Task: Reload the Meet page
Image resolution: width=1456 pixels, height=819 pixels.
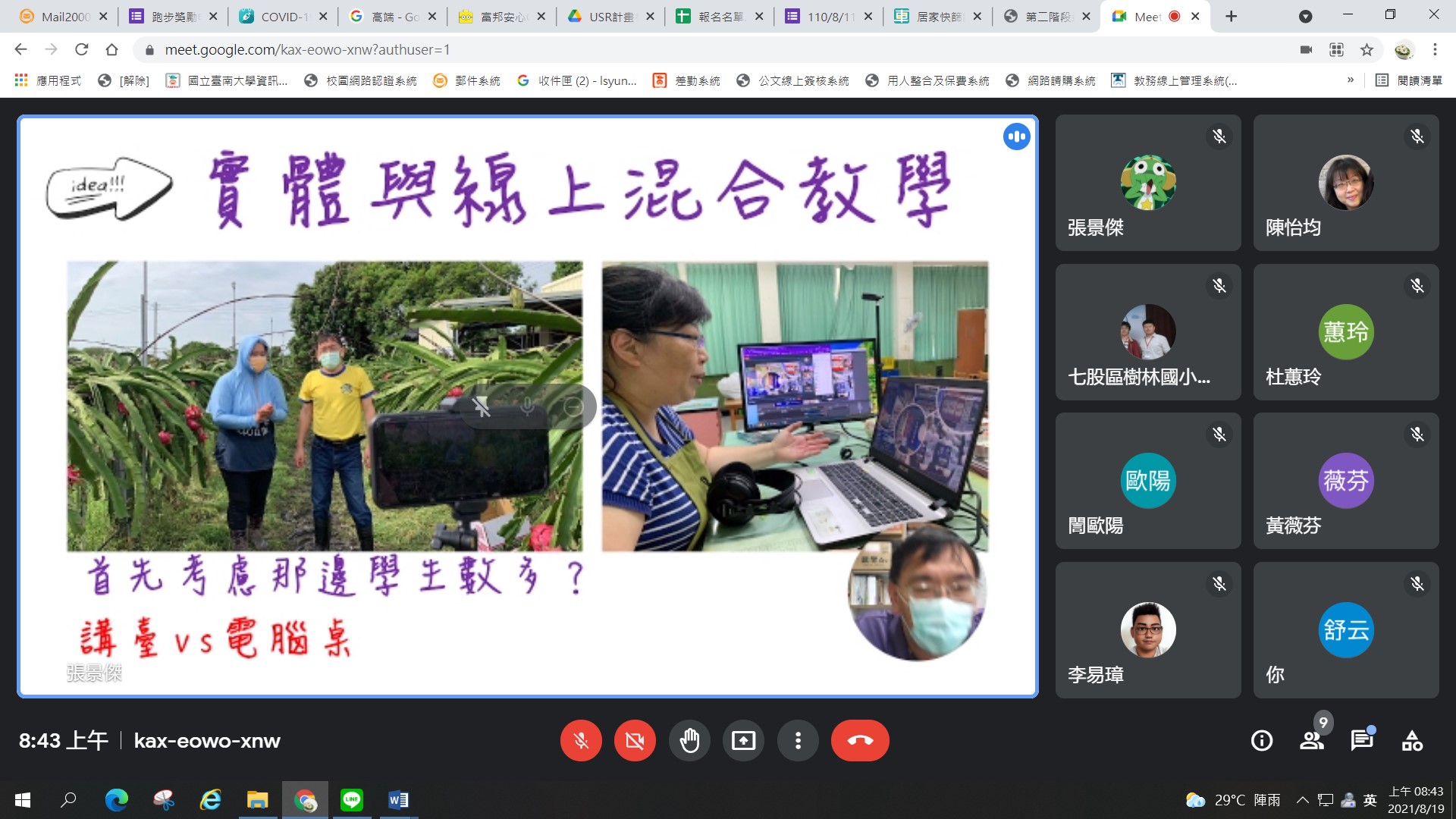Action: point(81,49)
